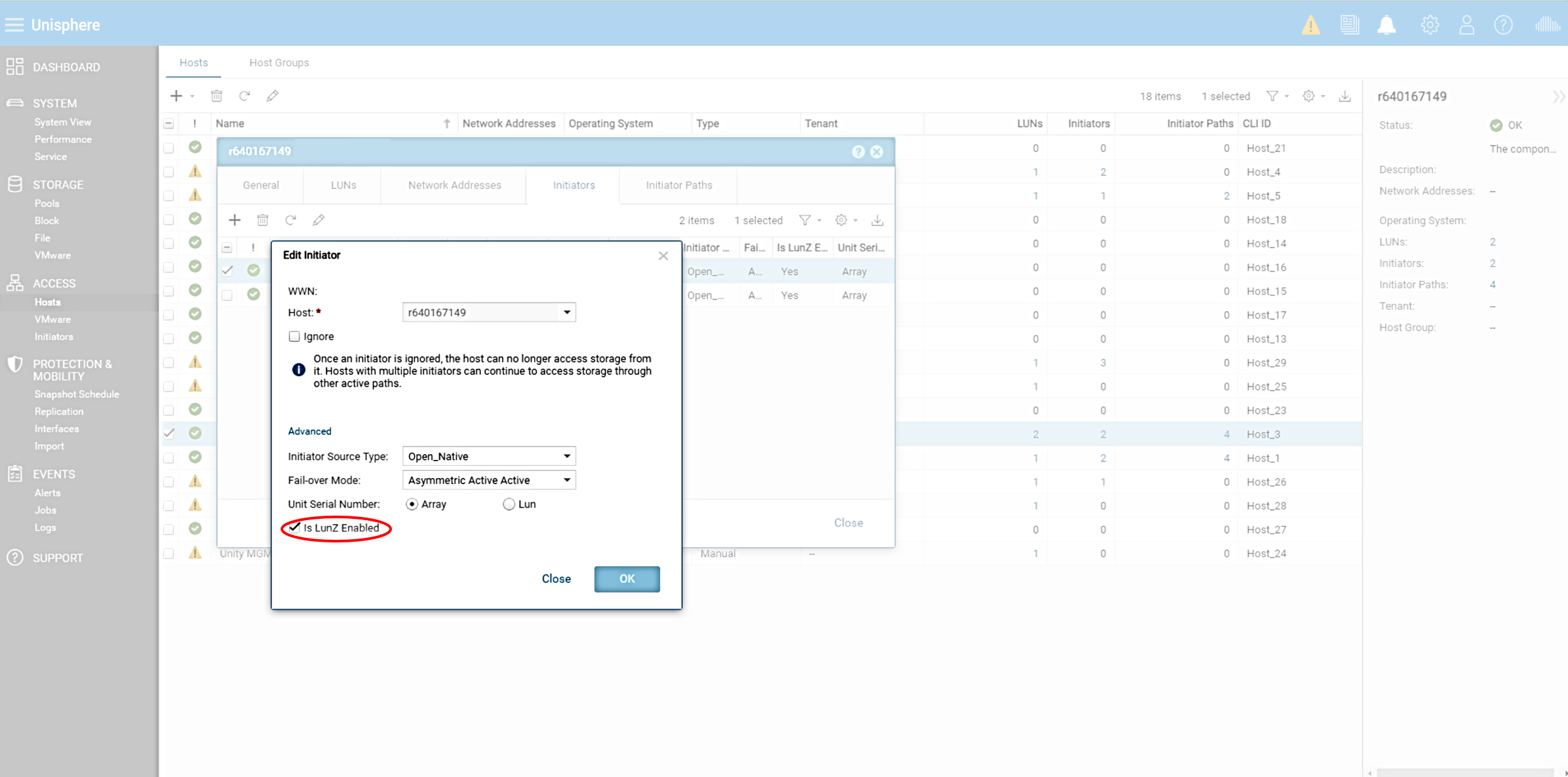The image size is (1568, 777).
Task: Open the warning triangle status in header
Action: point(1310,26)
